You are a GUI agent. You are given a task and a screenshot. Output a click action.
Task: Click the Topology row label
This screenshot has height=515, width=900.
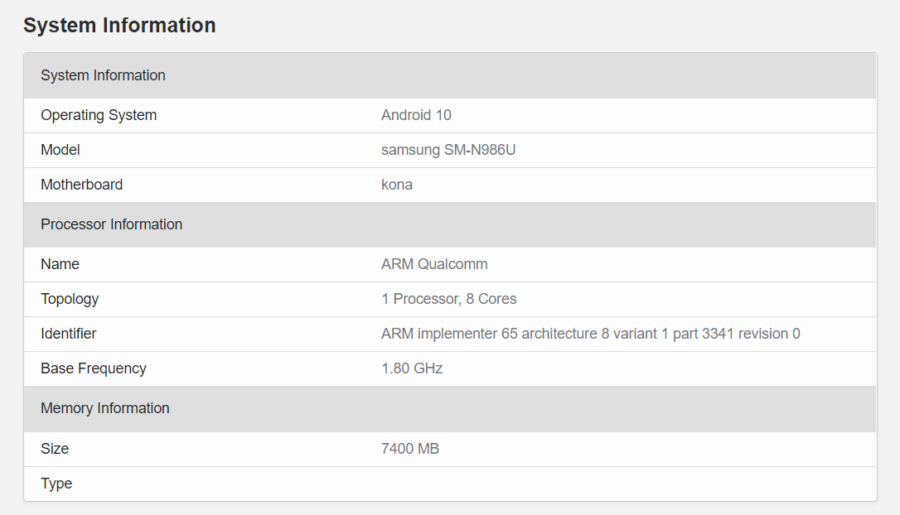69,299
